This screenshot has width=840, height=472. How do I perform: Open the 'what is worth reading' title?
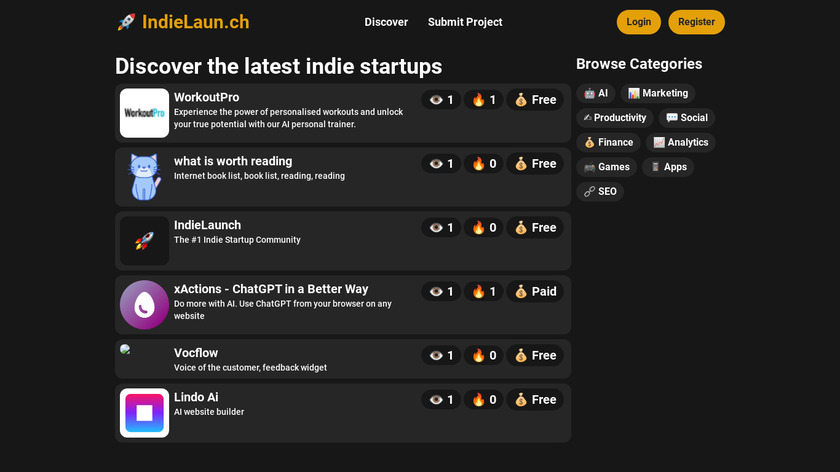click(233, 161)
